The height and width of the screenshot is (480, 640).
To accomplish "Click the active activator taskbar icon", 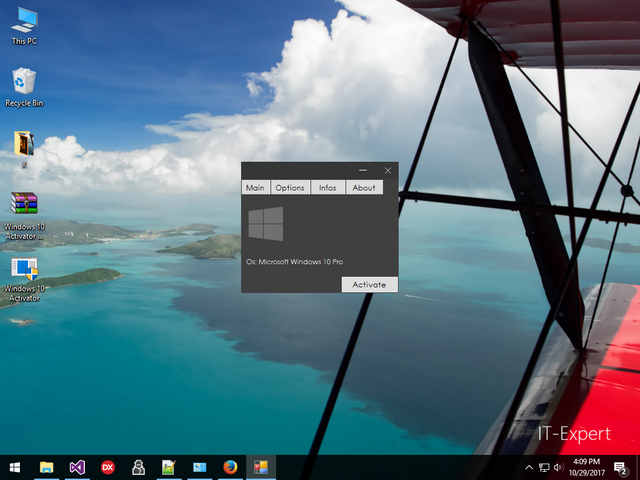I will click(x=261, y=467).
